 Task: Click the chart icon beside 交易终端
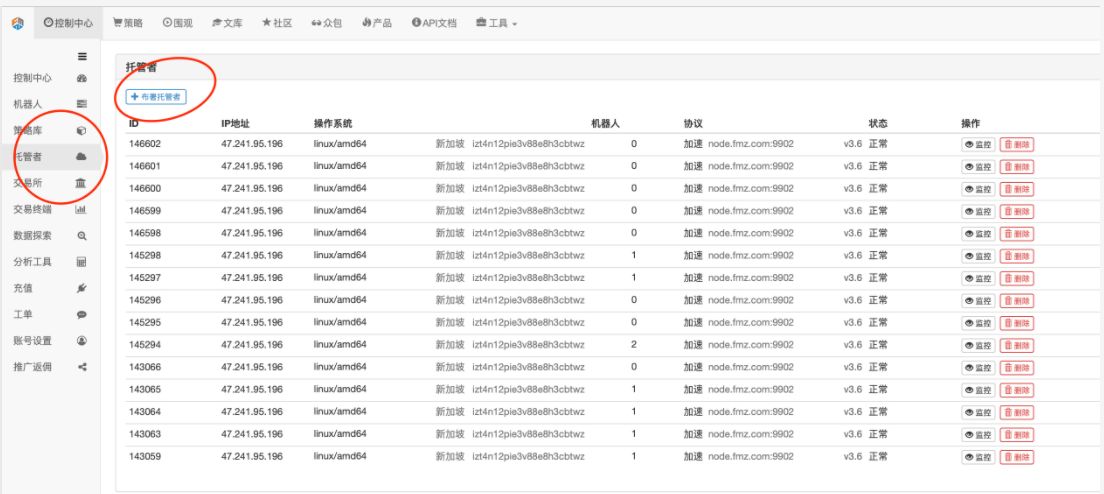pos(81,209)
